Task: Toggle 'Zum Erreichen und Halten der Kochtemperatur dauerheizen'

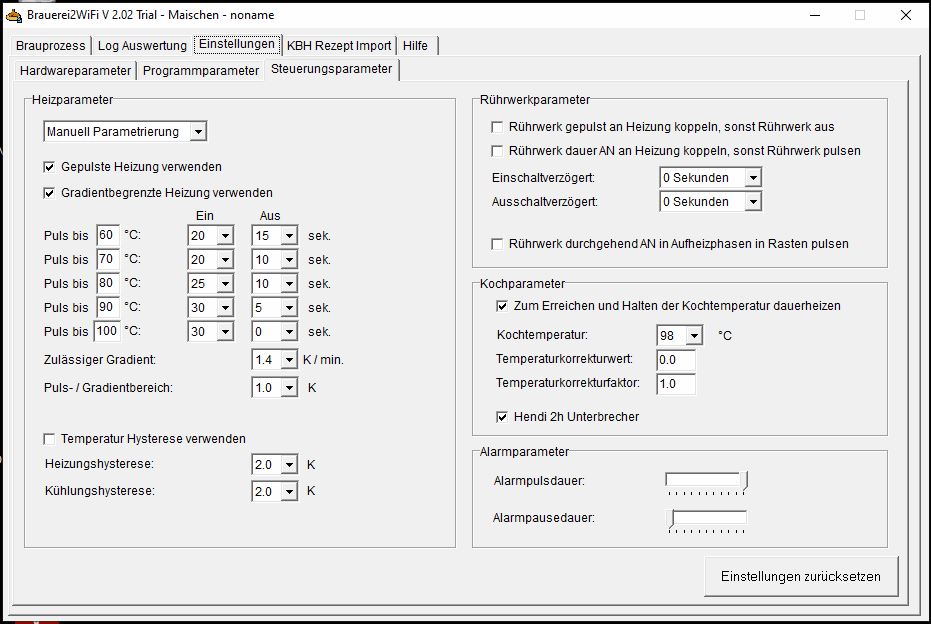Action: (x=503, y=306)
